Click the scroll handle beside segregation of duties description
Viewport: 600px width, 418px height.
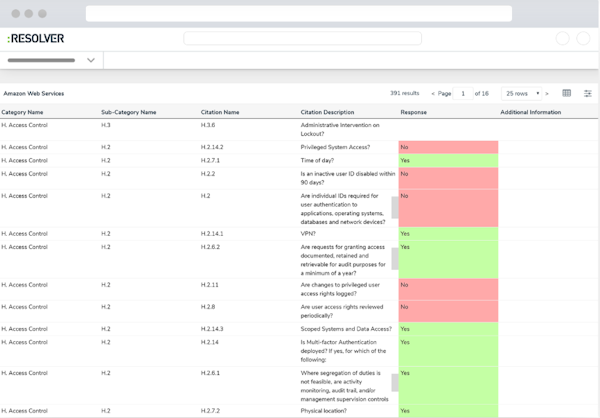coord(395,383)
